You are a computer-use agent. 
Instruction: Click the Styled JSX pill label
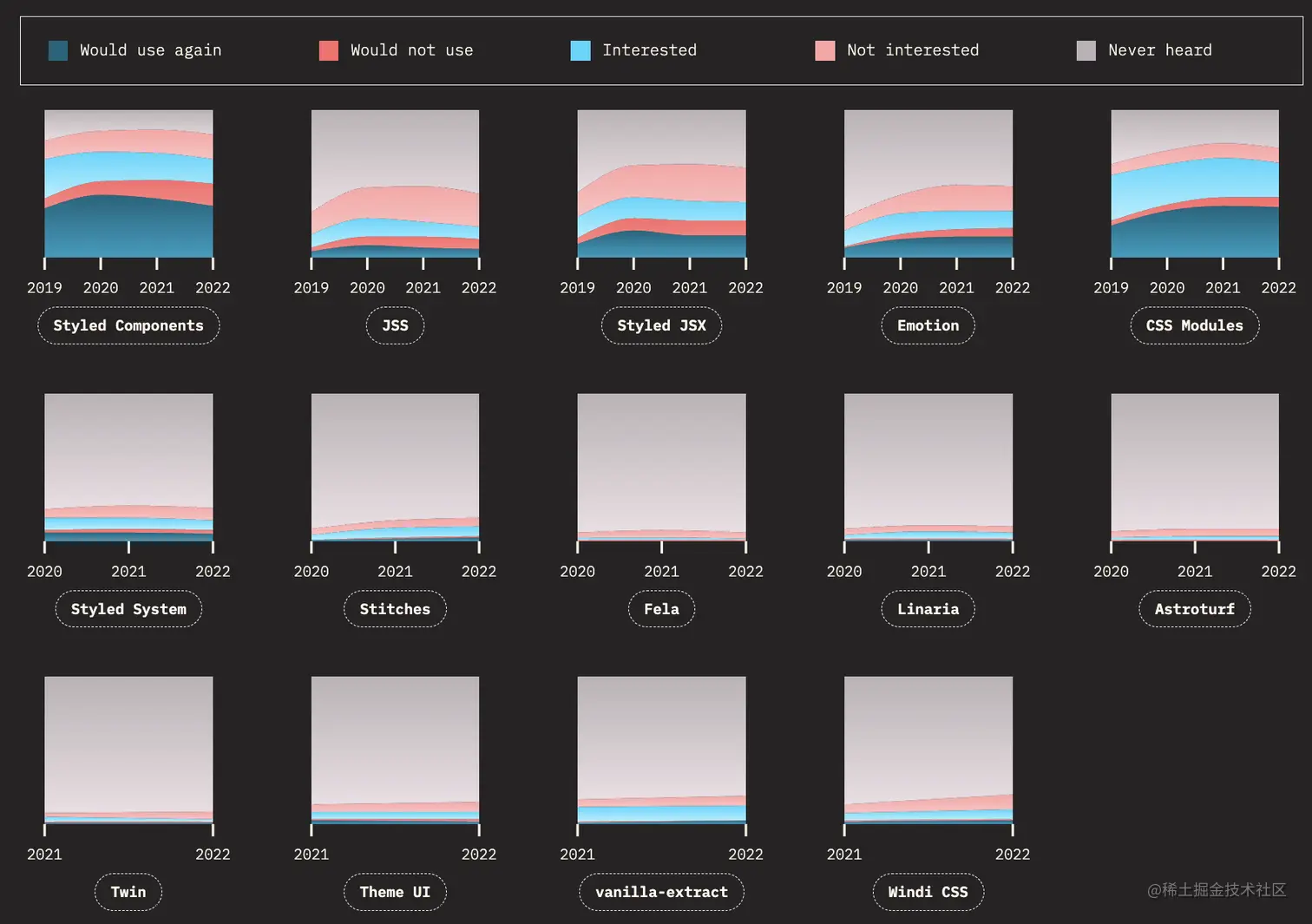click(661, 325)
